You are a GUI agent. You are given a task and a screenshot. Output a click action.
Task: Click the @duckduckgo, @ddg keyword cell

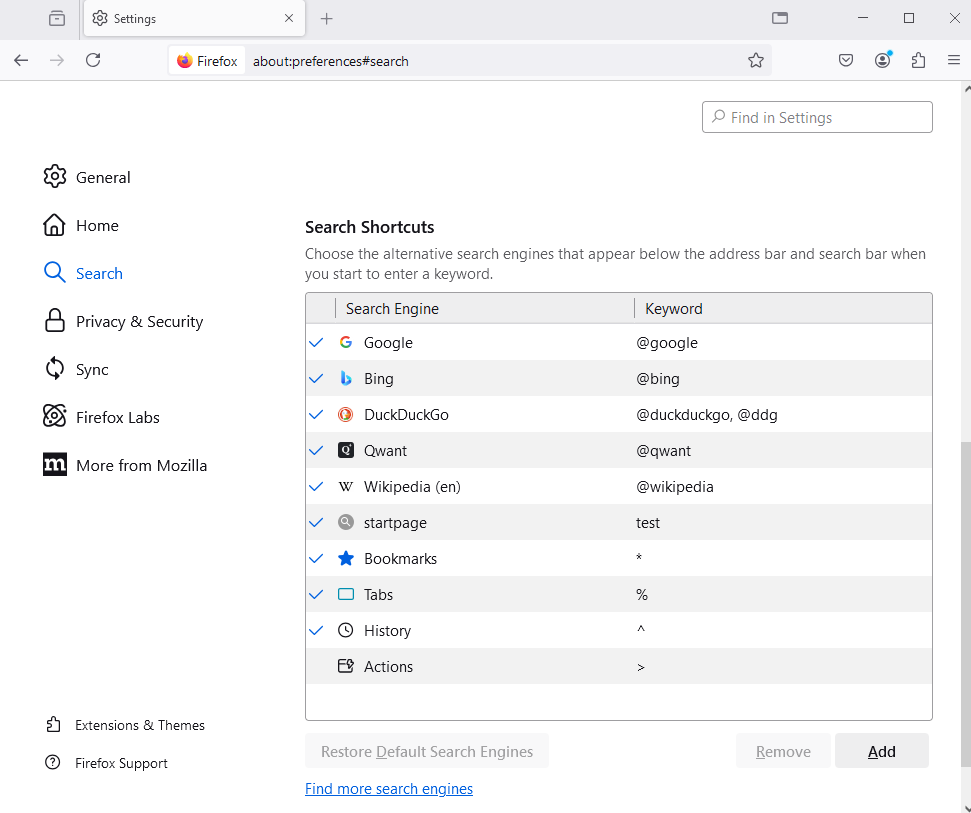(x=707, y=414)
